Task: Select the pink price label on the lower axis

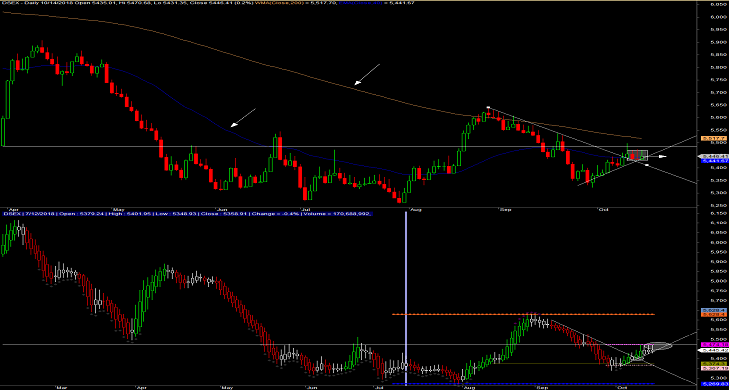Action: pyautogui.click(x=715, y=368)
